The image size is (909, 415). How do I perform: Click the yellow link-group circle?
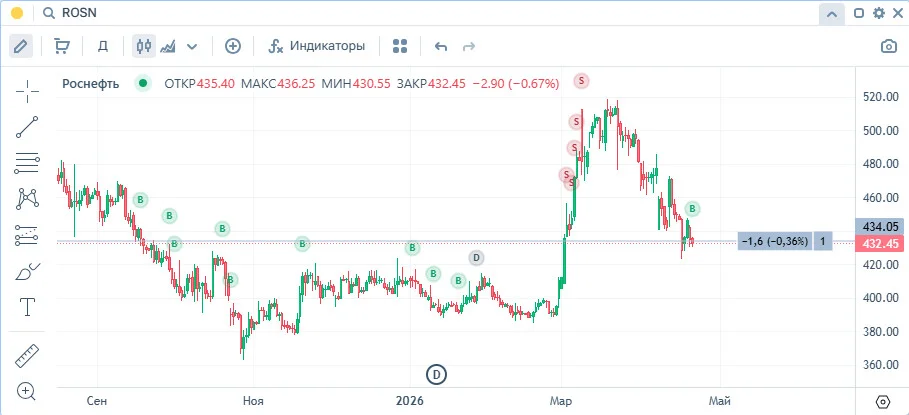[x=17, y=13]
